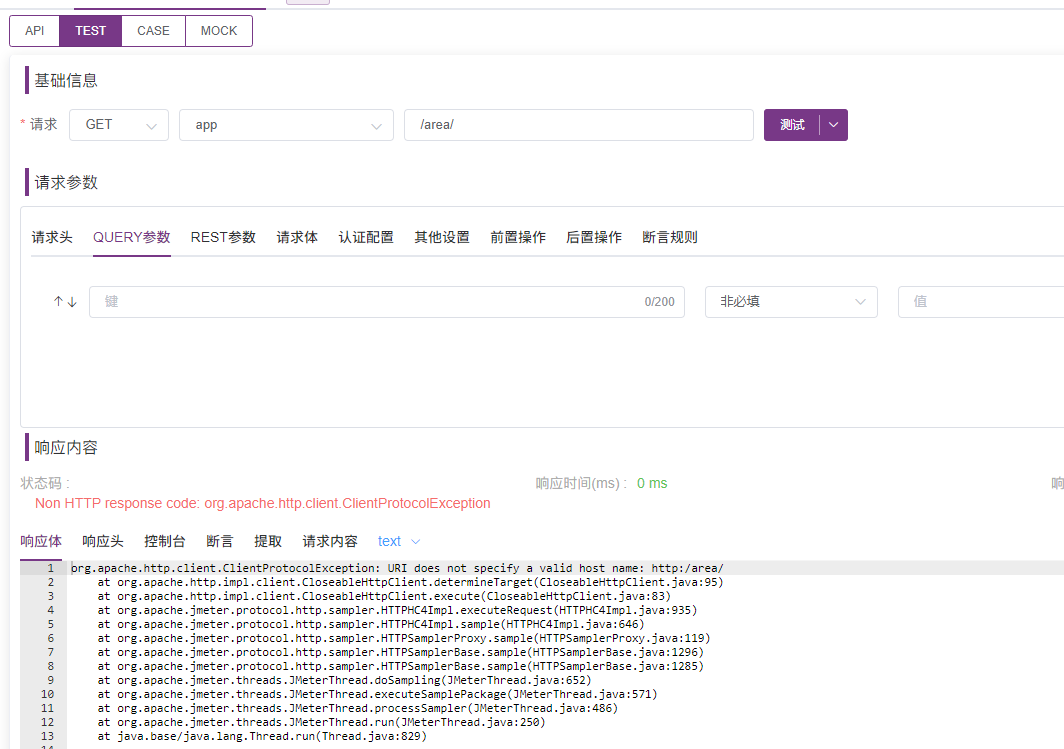Viewport: 1064px width, 749px height.
Task: Expand the text format dropdown
Action: [x=399, y=541]
